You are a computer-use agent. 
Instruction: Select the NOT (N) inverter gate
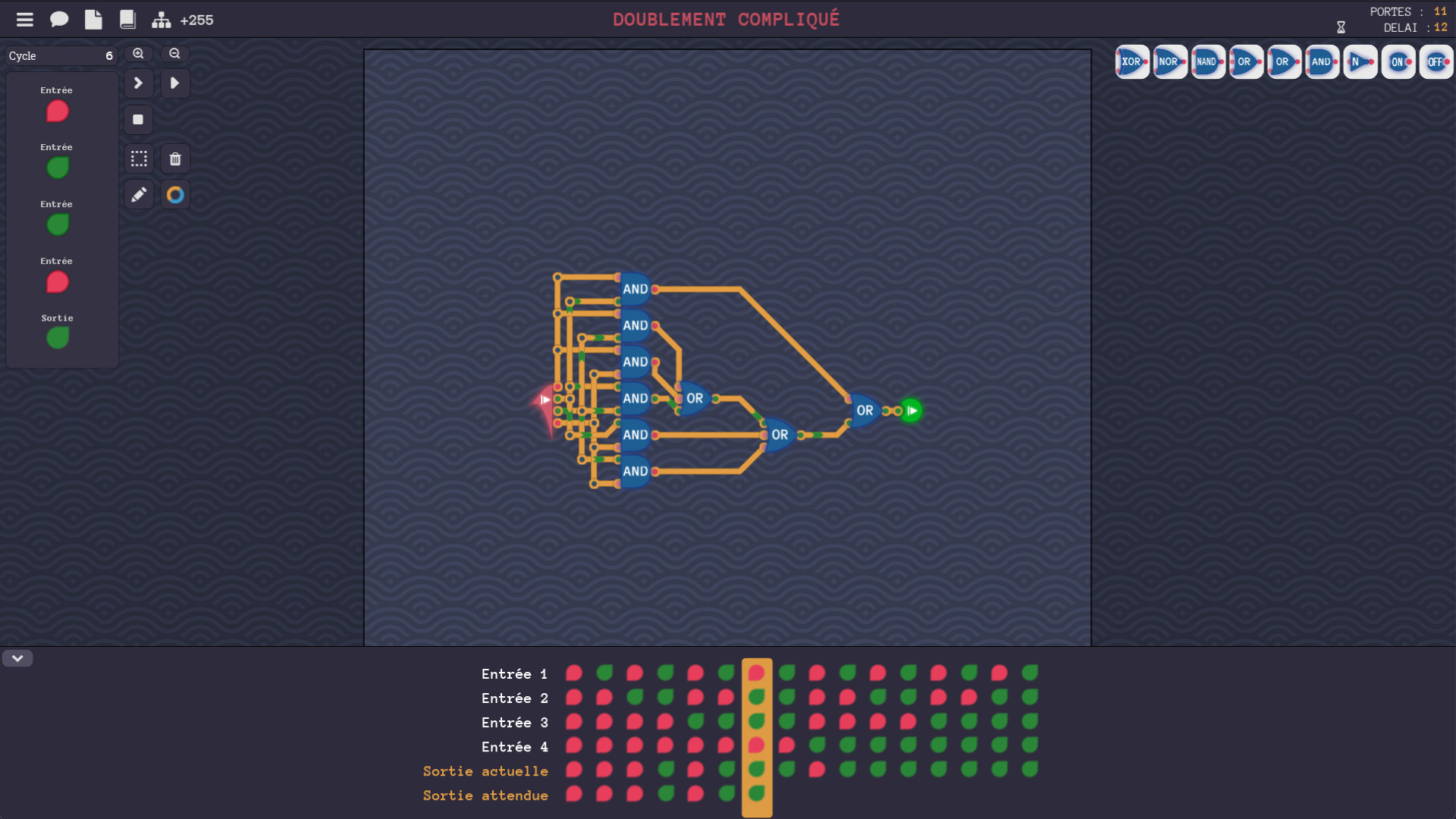1360,62
